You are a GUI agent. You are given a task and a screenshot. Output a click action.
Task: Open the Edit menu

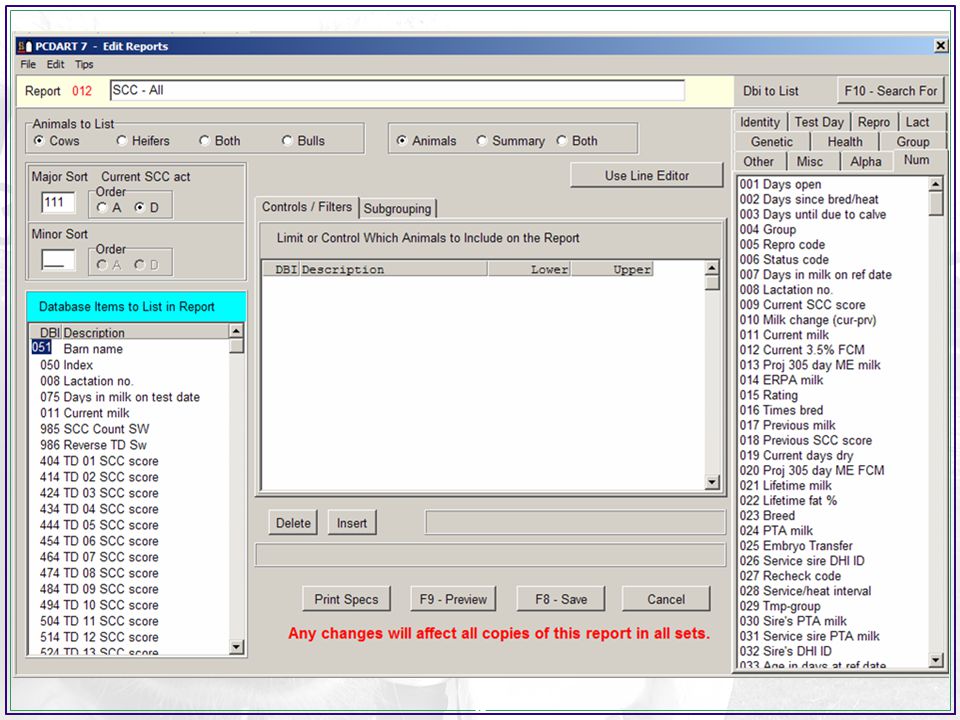55,64
